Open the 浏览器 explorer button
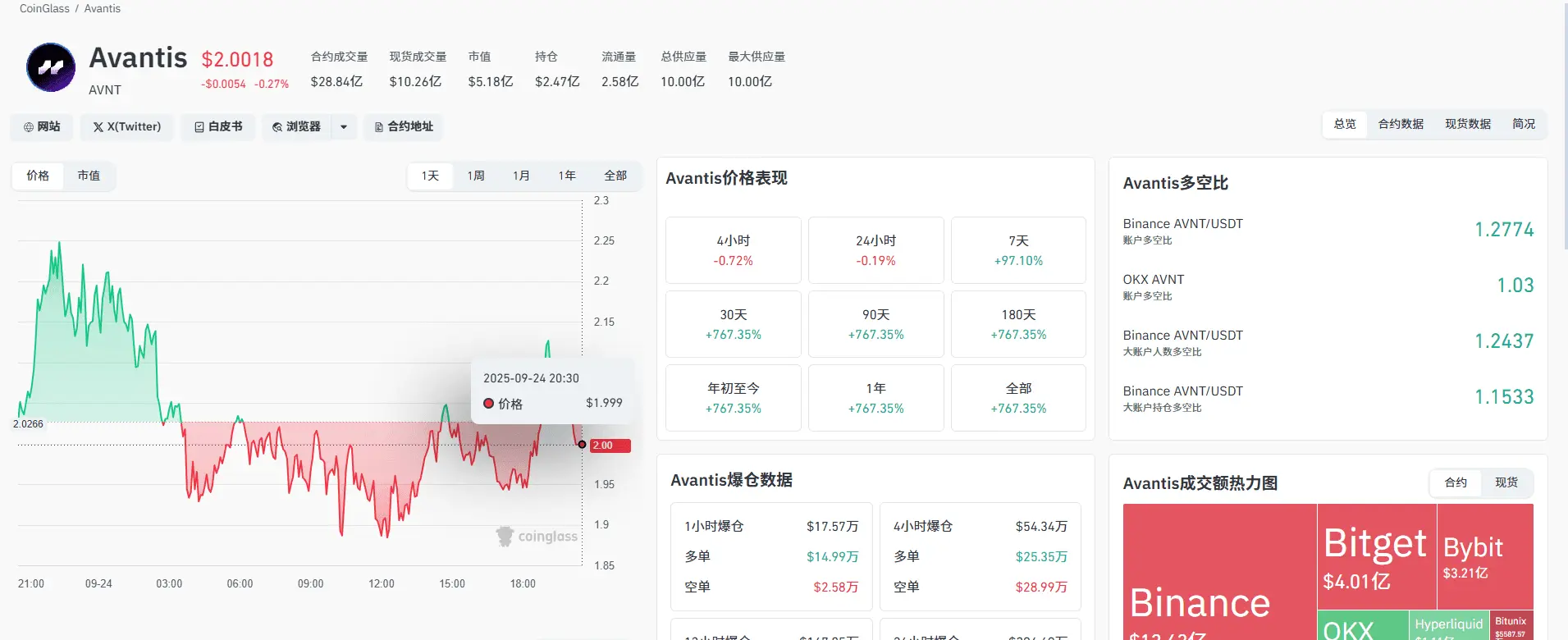The height and width of the screenshot is (640, 1568). click(296, 127)
